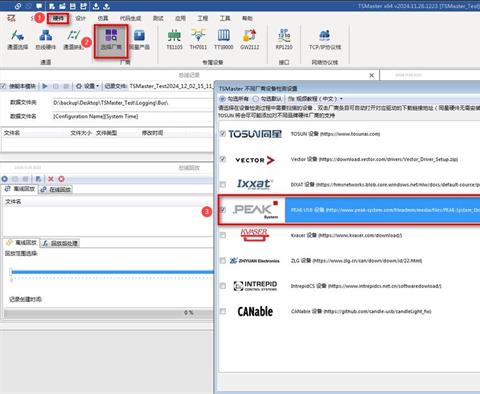Viewport: 480px width, 394px height.
Task: Click the blue circle start icon in replay toolbar
Action: pyautogui.click(x=4, y=179)
